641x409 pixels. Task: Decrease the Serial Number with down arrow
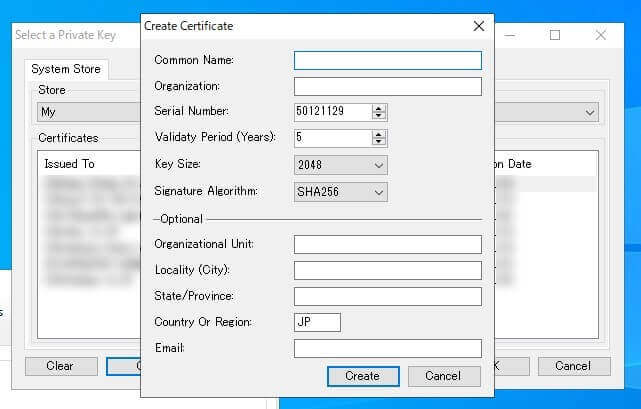tap(379, 116)
